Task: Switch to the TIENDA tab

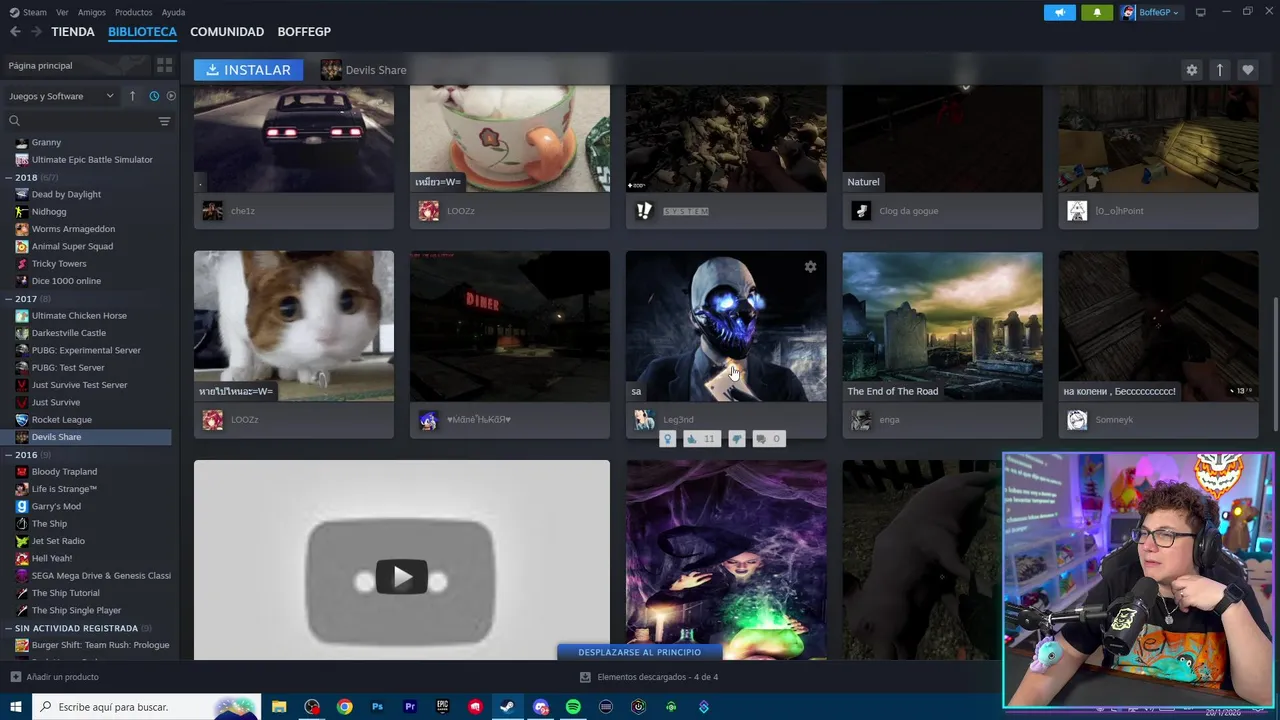Action: coord(73,32)
